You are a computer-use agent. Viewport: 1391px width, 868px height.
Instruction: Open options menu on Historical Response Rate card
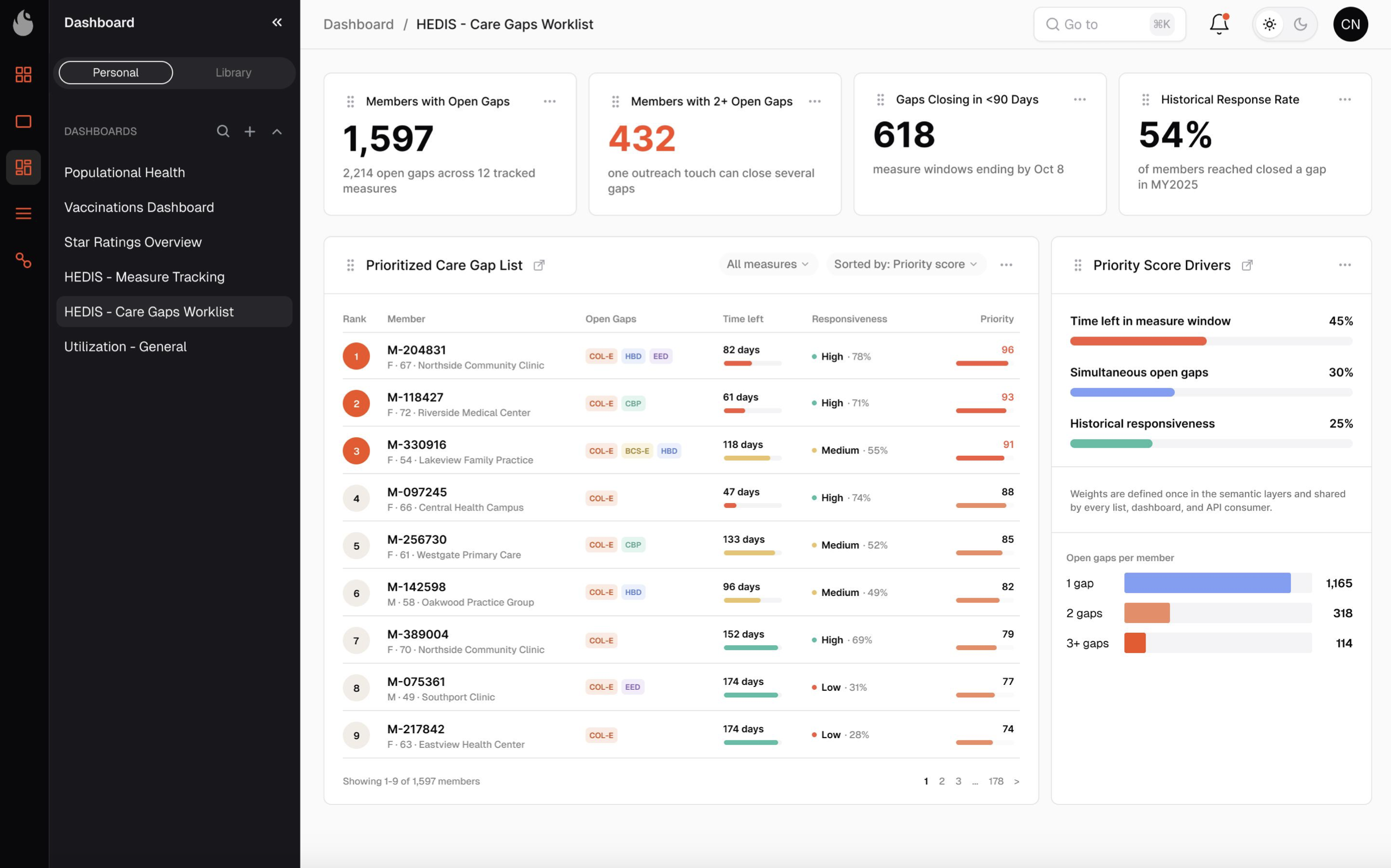[1344, 99]
